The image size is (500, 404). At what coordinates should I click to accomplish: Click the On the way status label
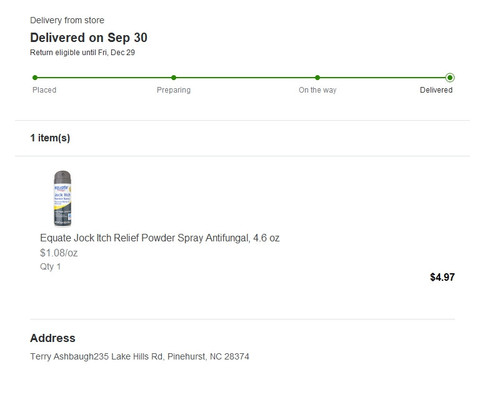318,90
